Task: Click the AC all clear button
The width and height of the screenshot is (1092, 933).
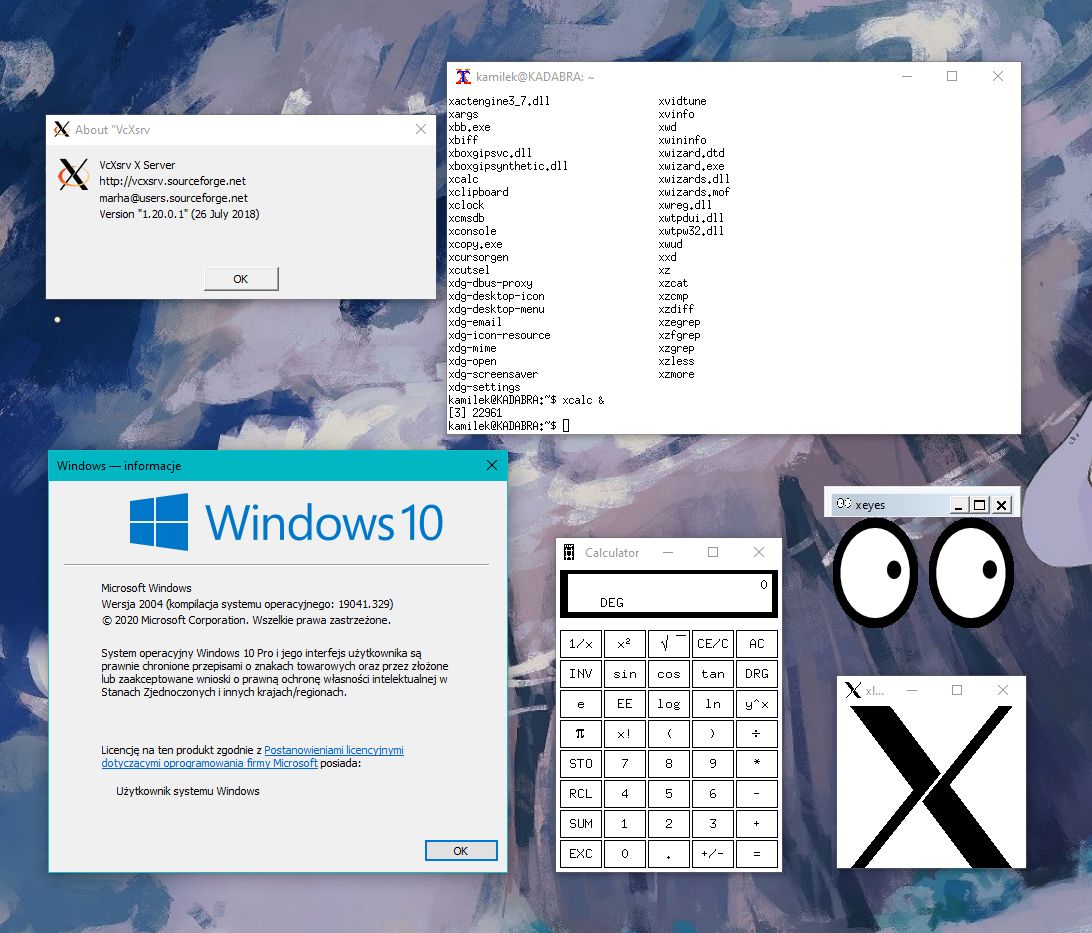Action: [756, 644]
